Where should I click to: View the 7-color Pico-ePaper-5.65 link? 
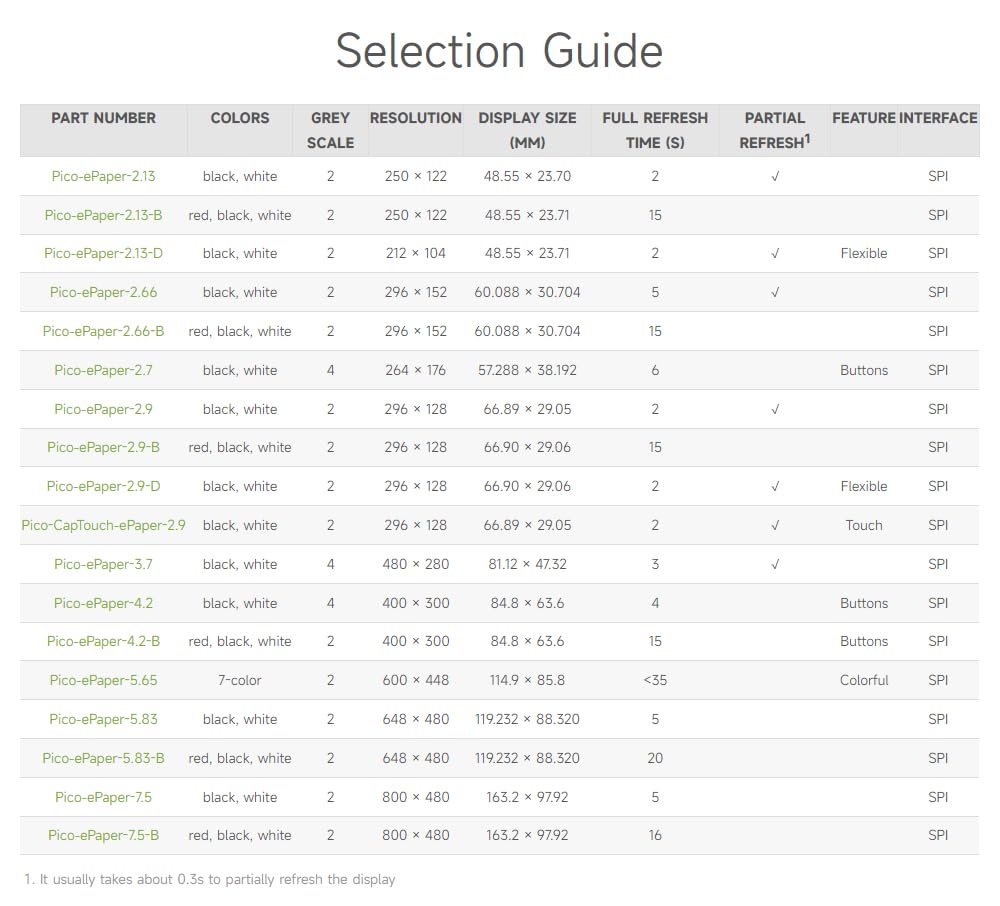tap(103, 680)
